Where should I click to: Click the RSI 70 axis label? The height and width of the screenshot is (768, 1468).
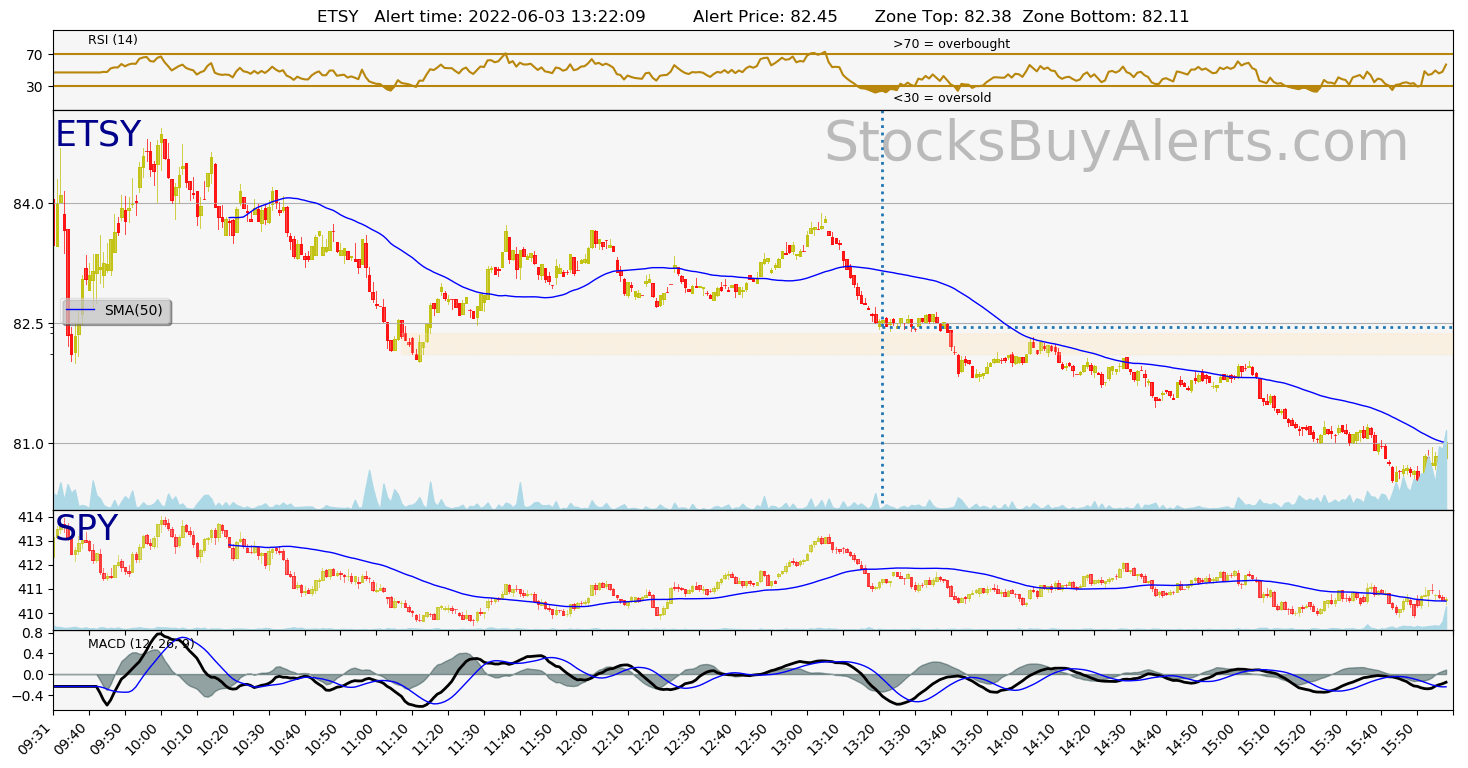point(35,54)
